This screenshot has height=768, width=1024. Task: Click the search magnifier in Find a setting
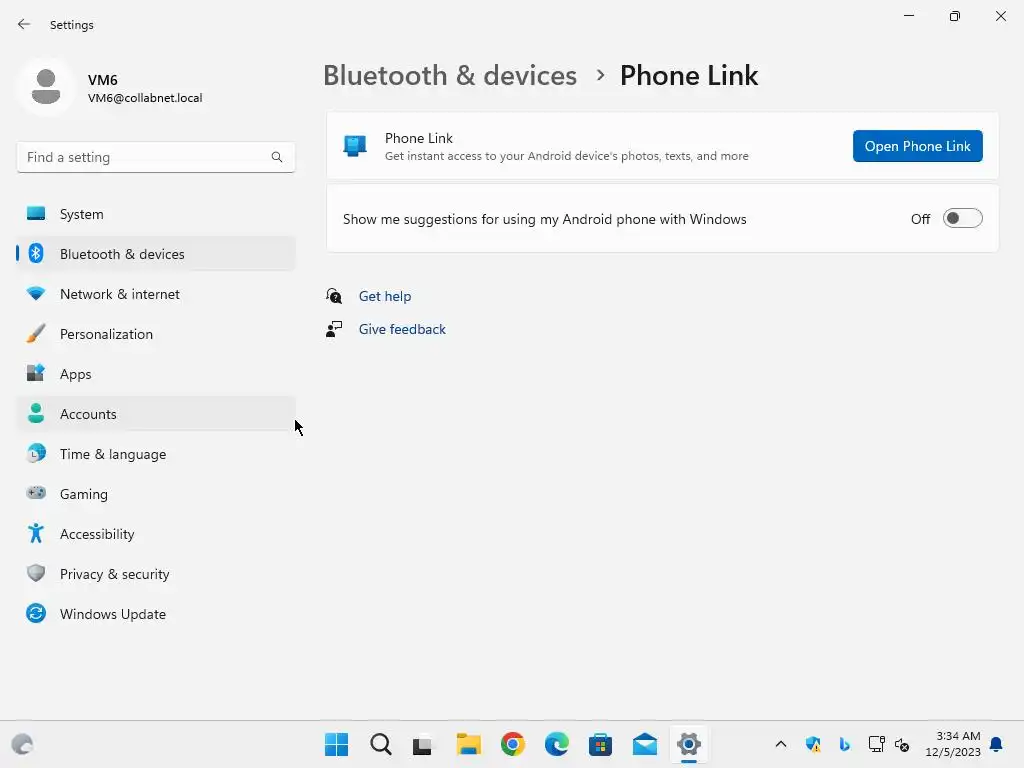(x=277, y=157)
